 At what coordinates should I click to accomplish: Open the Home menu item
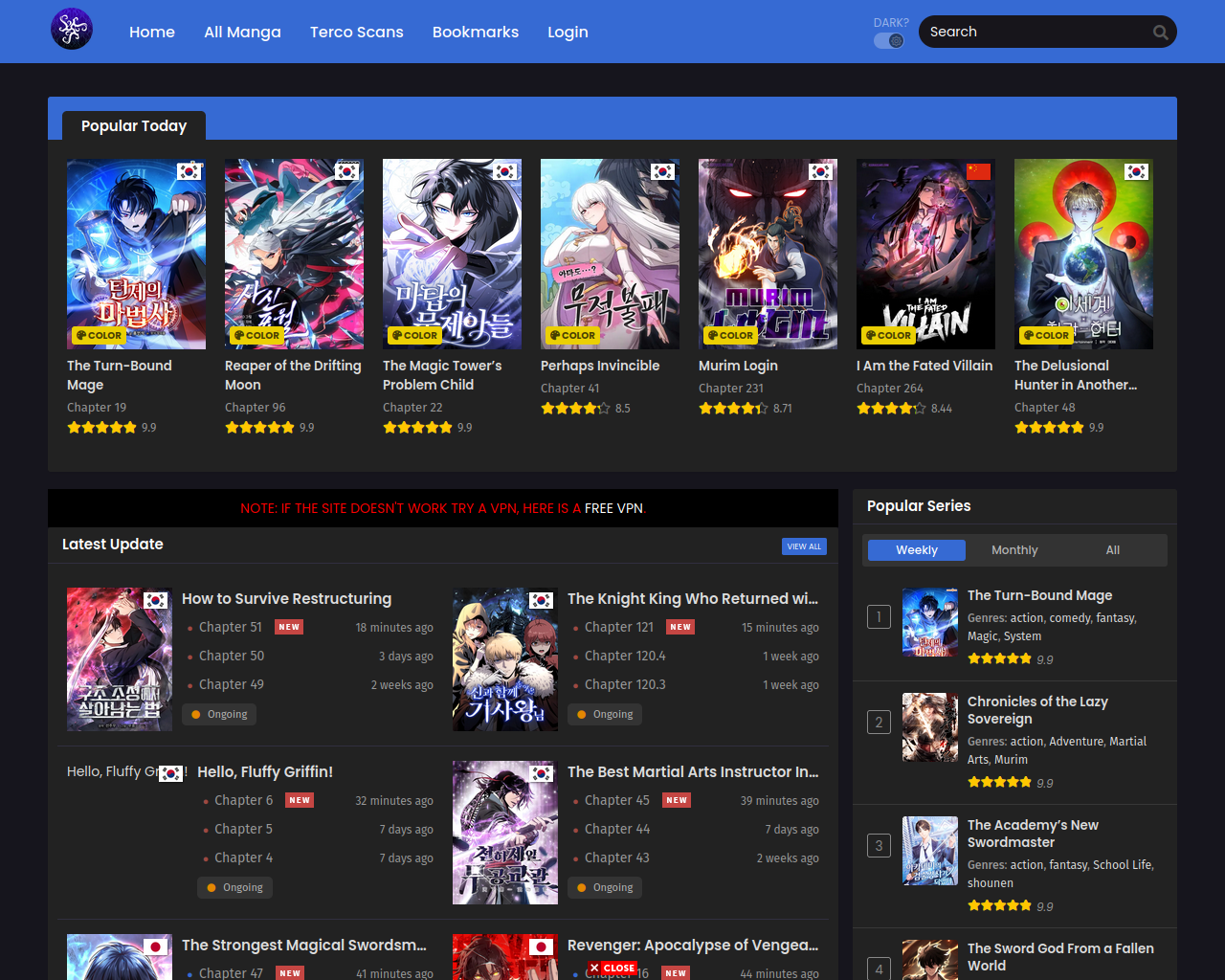(152, 32)
